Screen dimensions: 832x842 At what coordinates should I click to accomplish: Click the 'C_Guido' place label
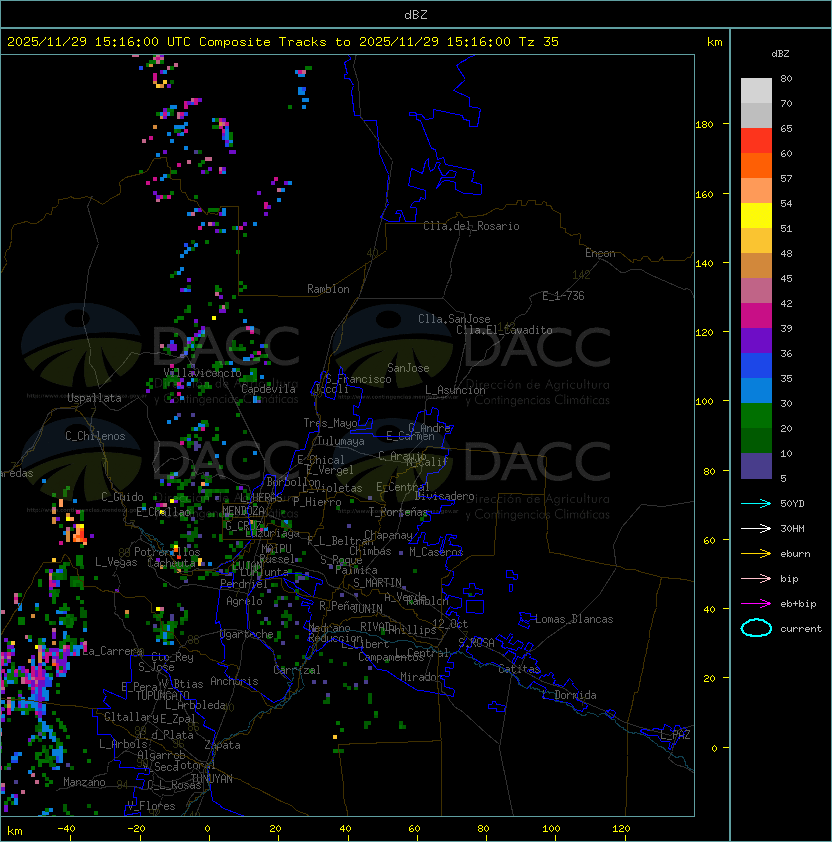[122, 497]
